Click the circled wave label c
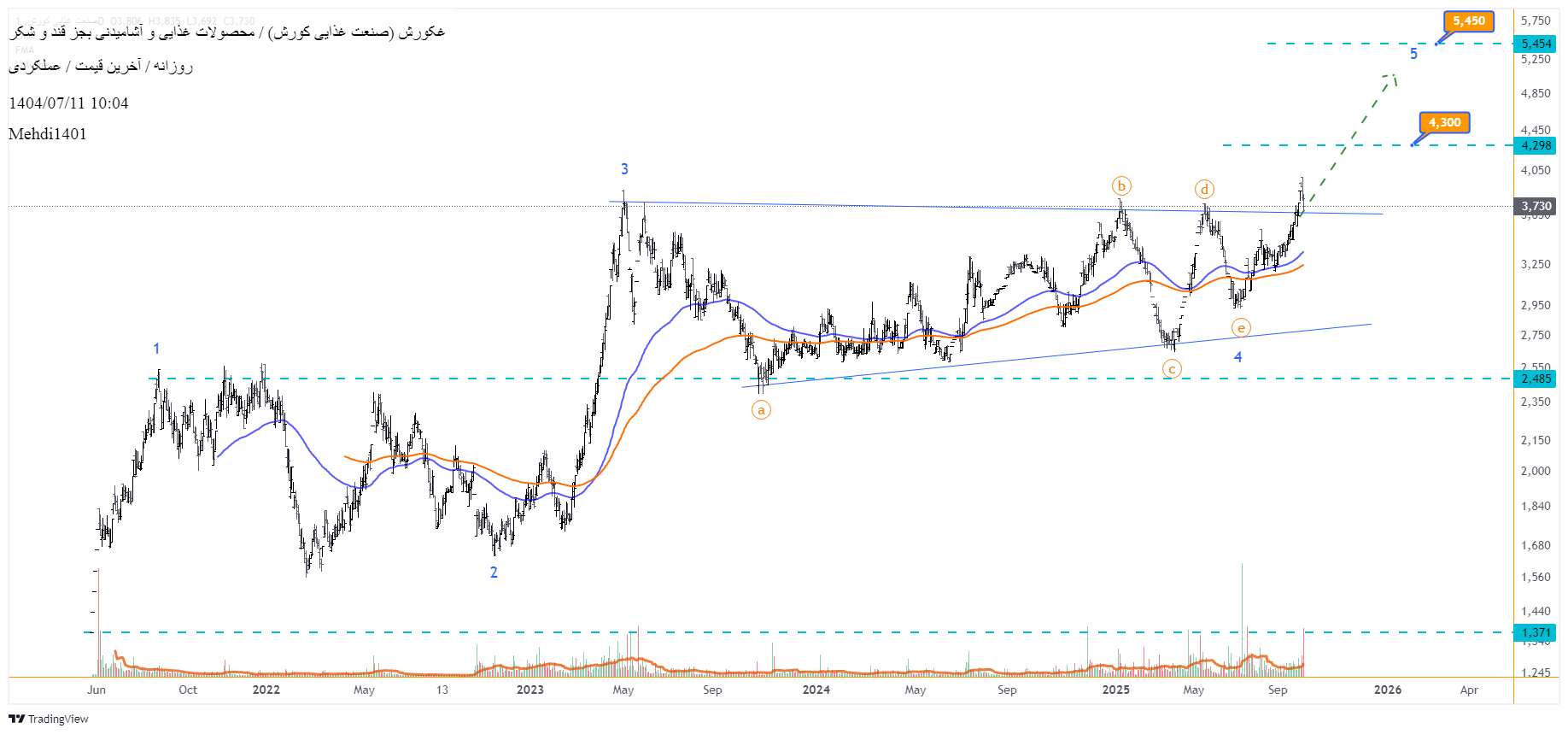1568x734 pixels. point(1172,369)
